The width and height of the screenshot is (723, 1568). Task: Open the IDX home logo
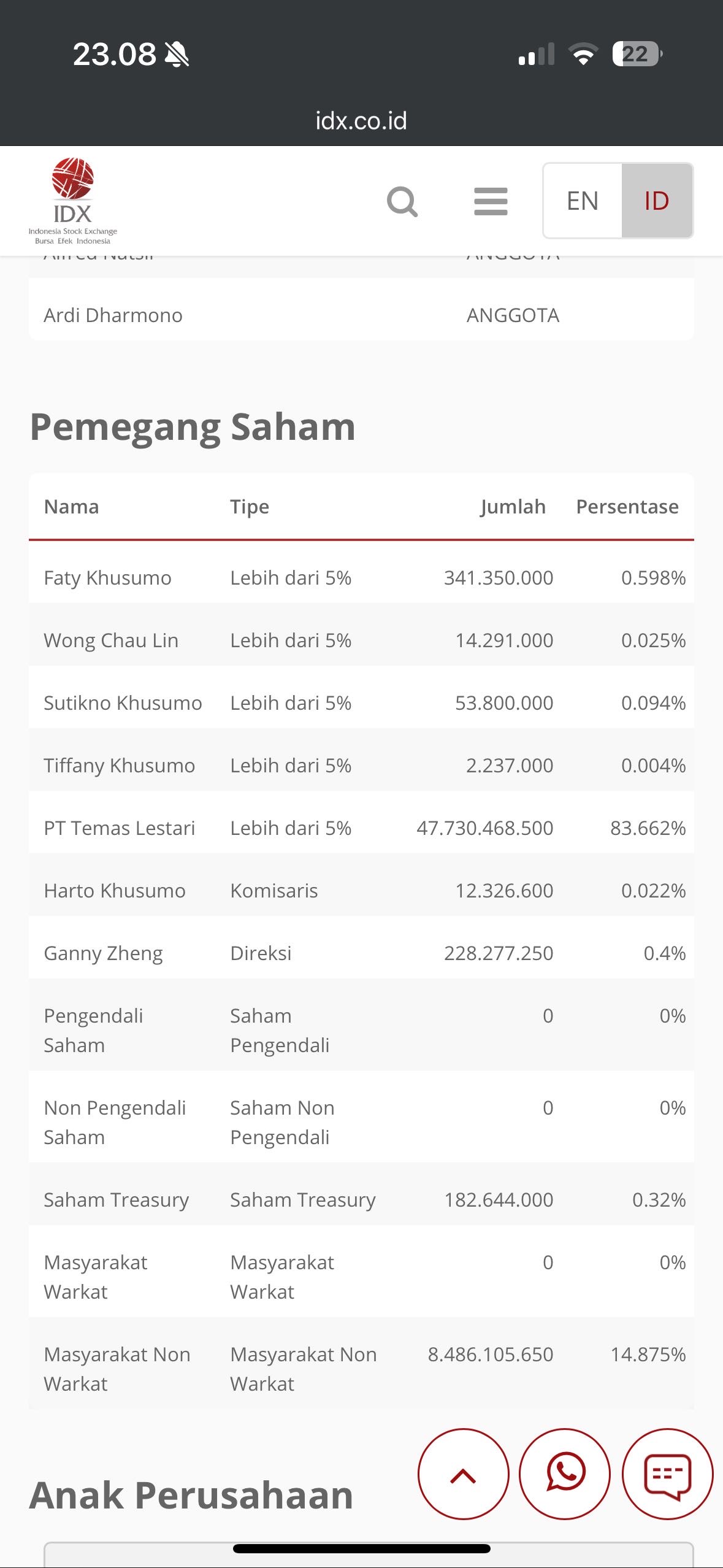click(x=72, y=201)
